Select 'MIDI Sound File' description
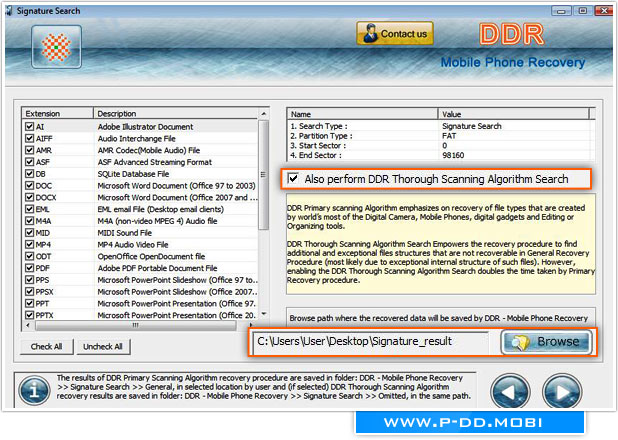Screen dimensions: 618x440 (x=125, y=233)
